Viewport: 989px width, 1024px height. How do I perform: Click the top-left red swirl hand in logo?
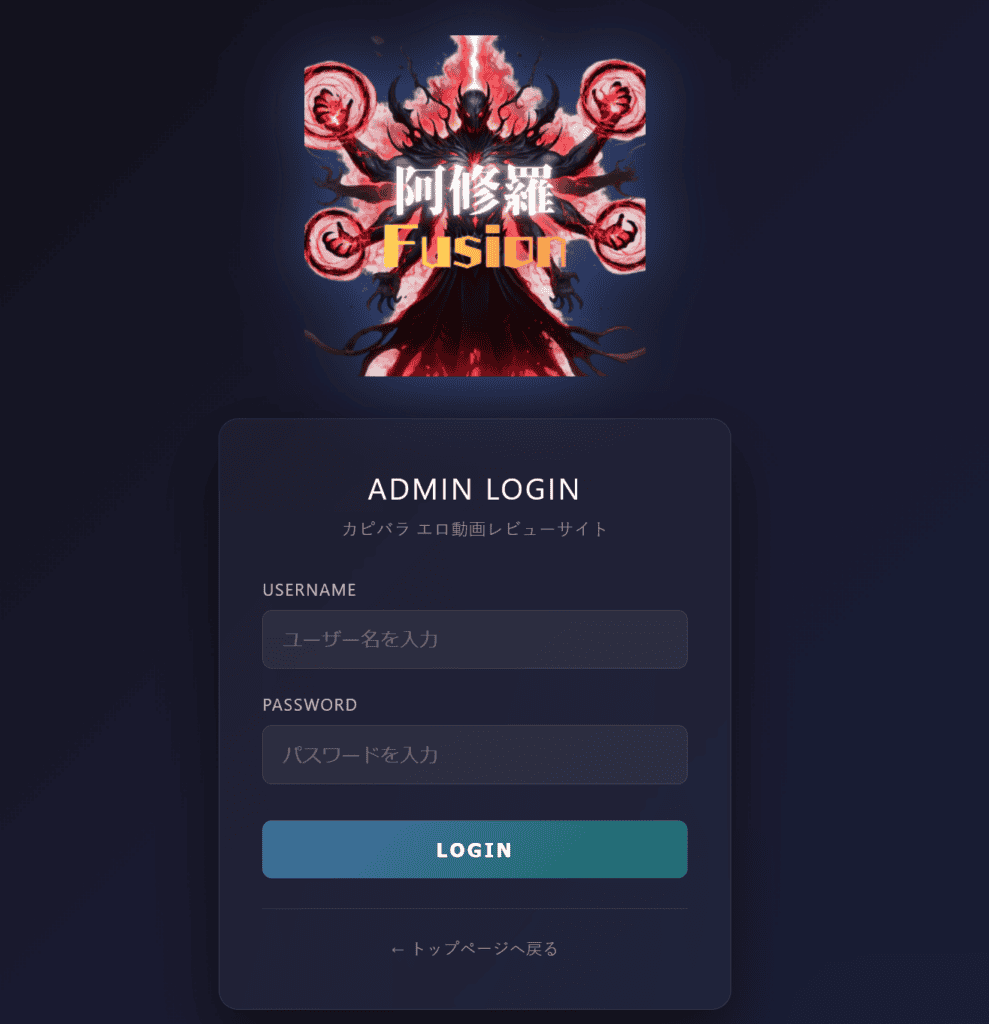click(337, 104)
